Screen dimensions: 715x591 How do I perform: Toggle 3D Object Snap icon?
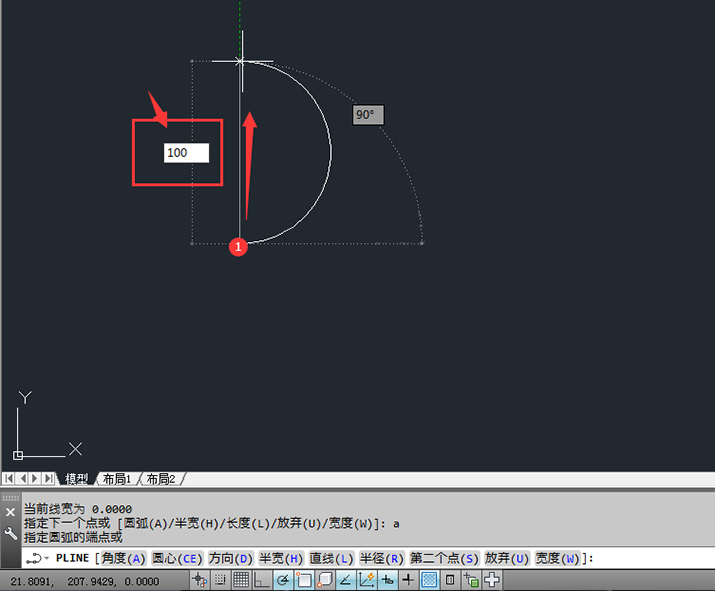click(325, 580)
